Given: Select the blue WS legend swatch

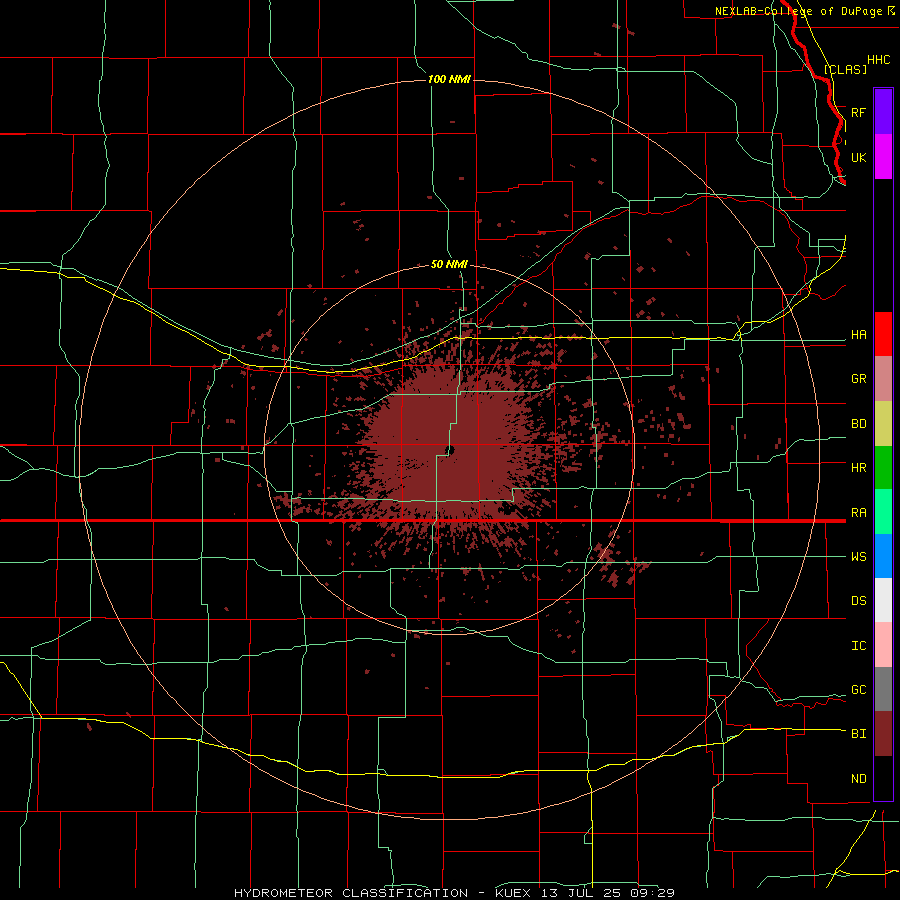Looking at the screenshot, I should click(x=883, y=556).
